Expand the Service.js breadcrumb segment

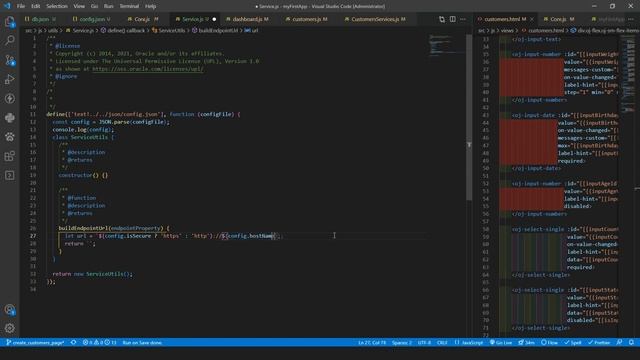coord(80,30)
